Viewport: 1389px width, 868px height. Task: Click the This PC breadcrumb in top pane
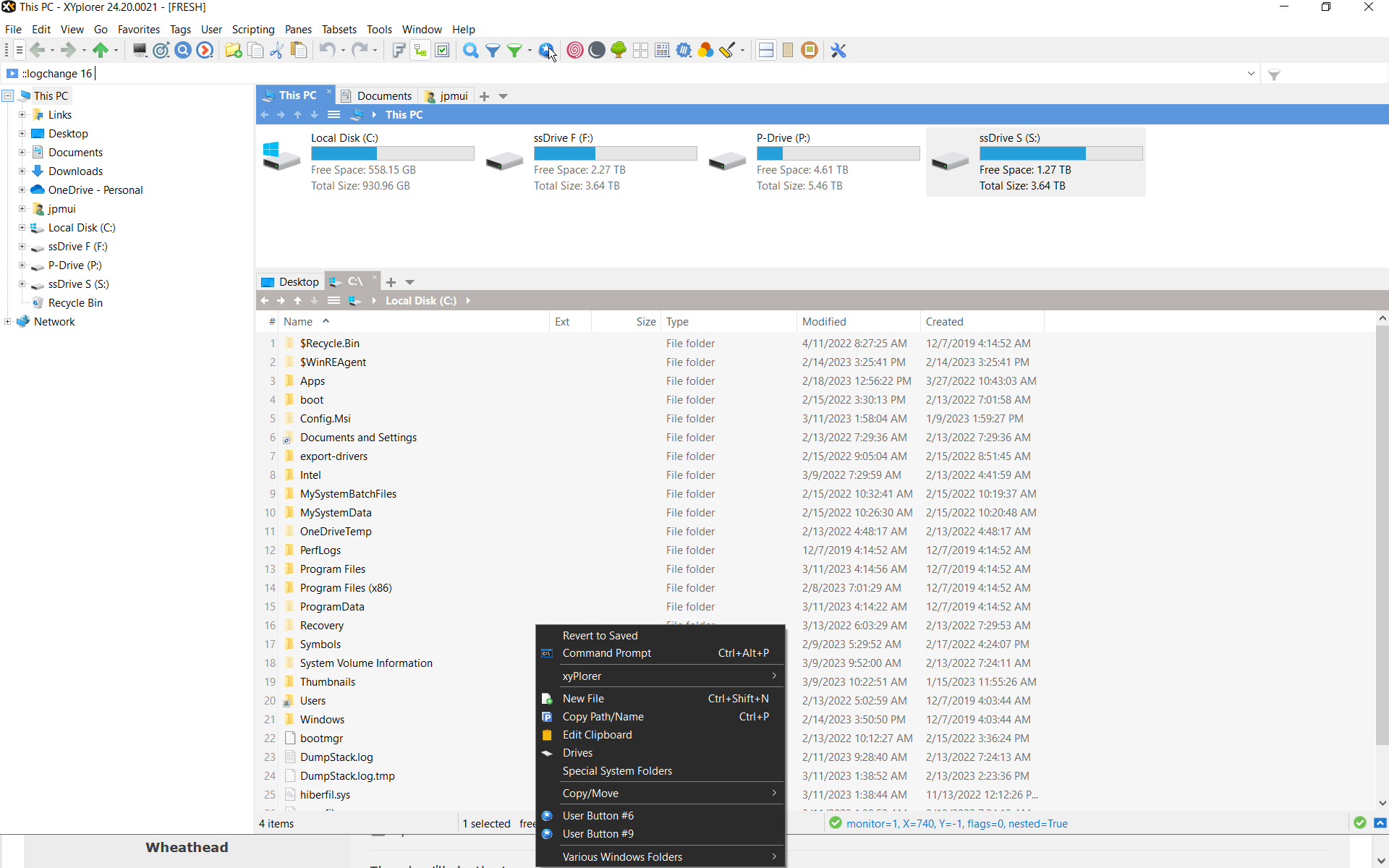404,115
